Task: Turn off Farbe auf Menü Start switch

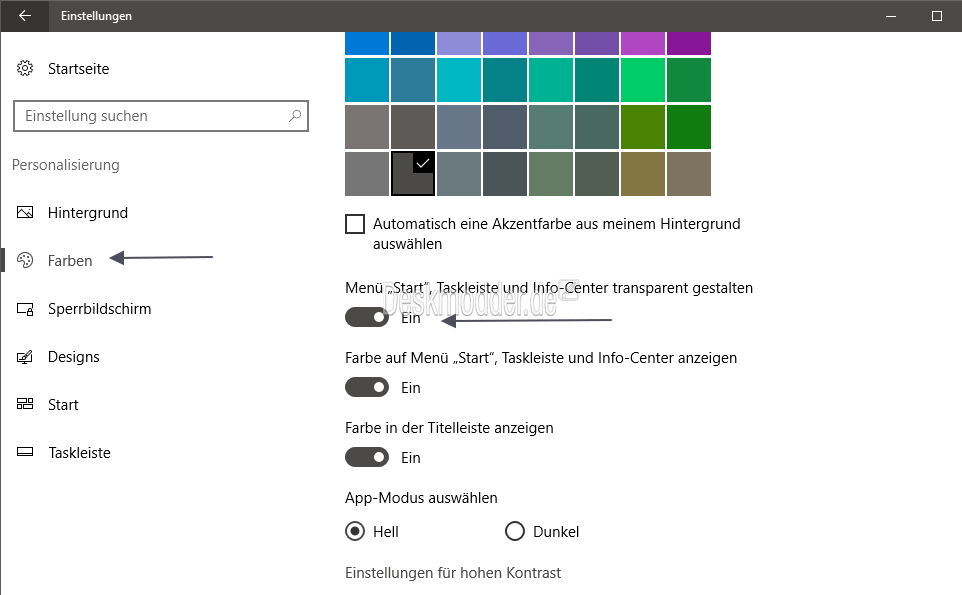Action: (367, 387)
